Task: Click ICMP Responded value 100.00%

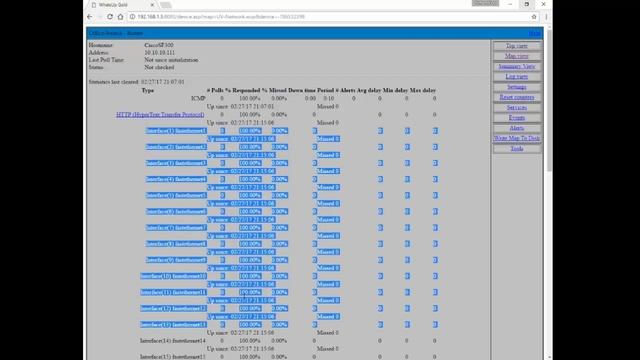Action: coord(250,98)
